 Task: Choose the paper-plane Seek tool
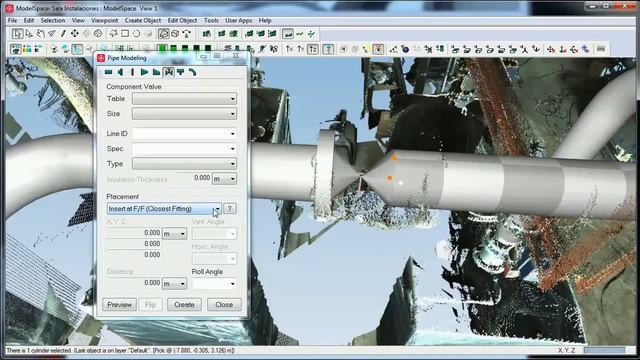tap(51, 34)
